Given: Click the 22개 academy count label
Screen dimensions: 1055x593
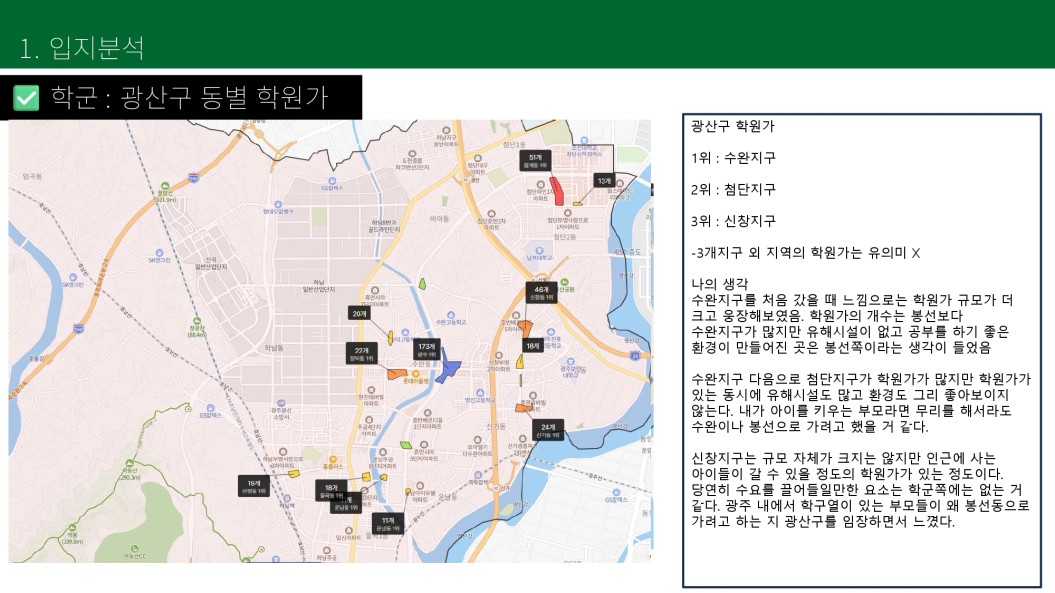Looking at the screenshot, I should pyautogui.click(x=361, y=354).
